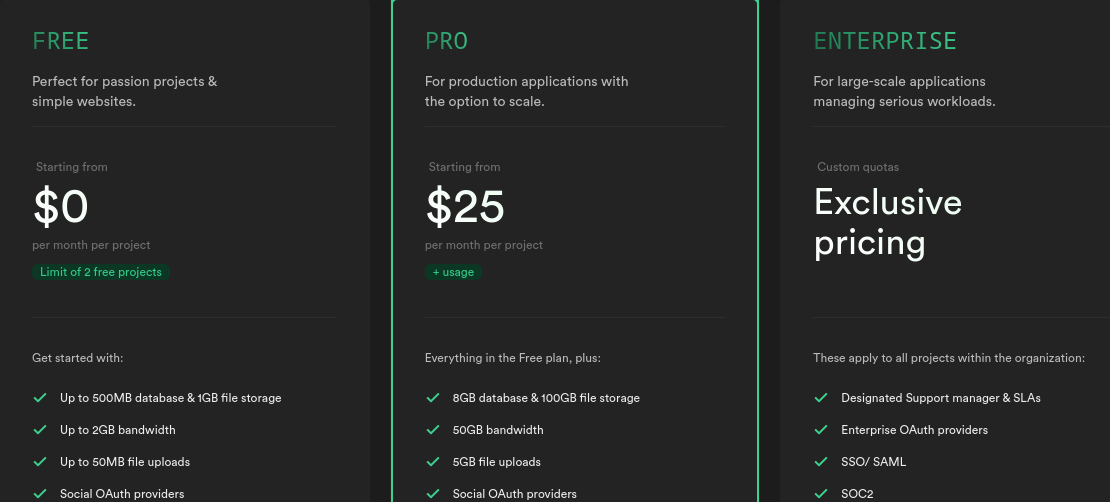Click the $0 price in Free plan

[x=61, y=206]
